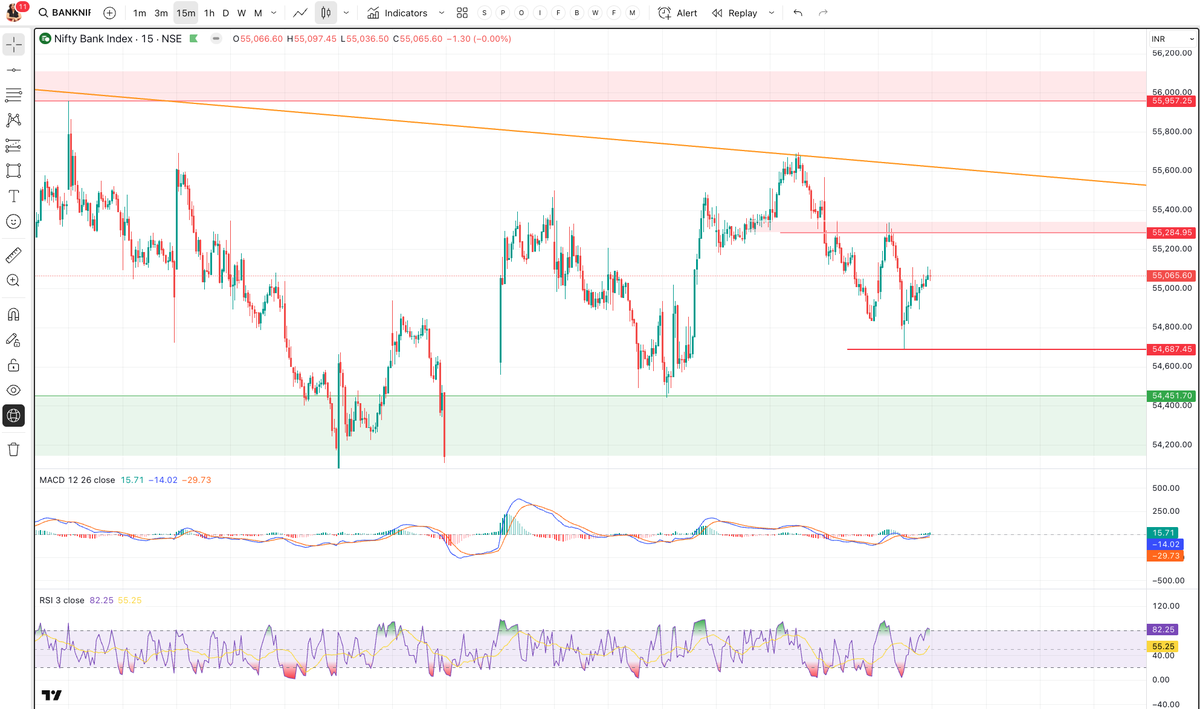Viewport: 1200px width, 709px height.
Task: Select the ruler measure tool
Action: tap(14, 255)
